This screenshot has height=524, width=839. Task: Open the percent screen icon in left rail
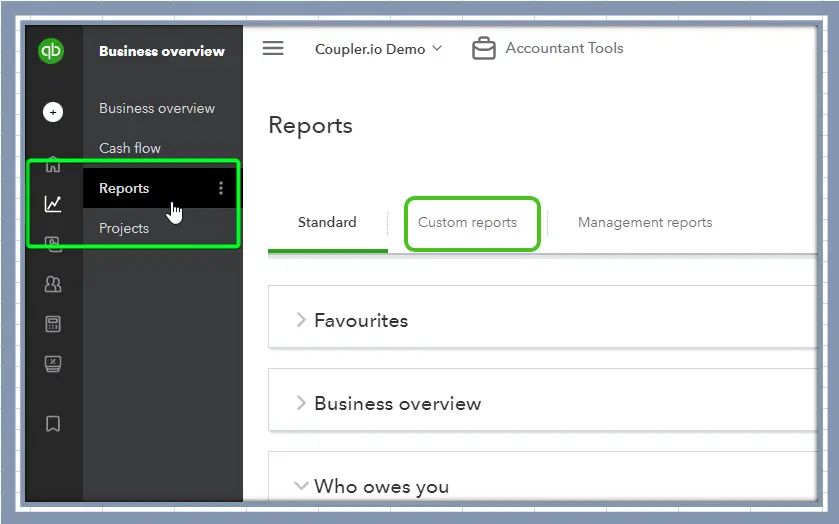tap(53, 364)
